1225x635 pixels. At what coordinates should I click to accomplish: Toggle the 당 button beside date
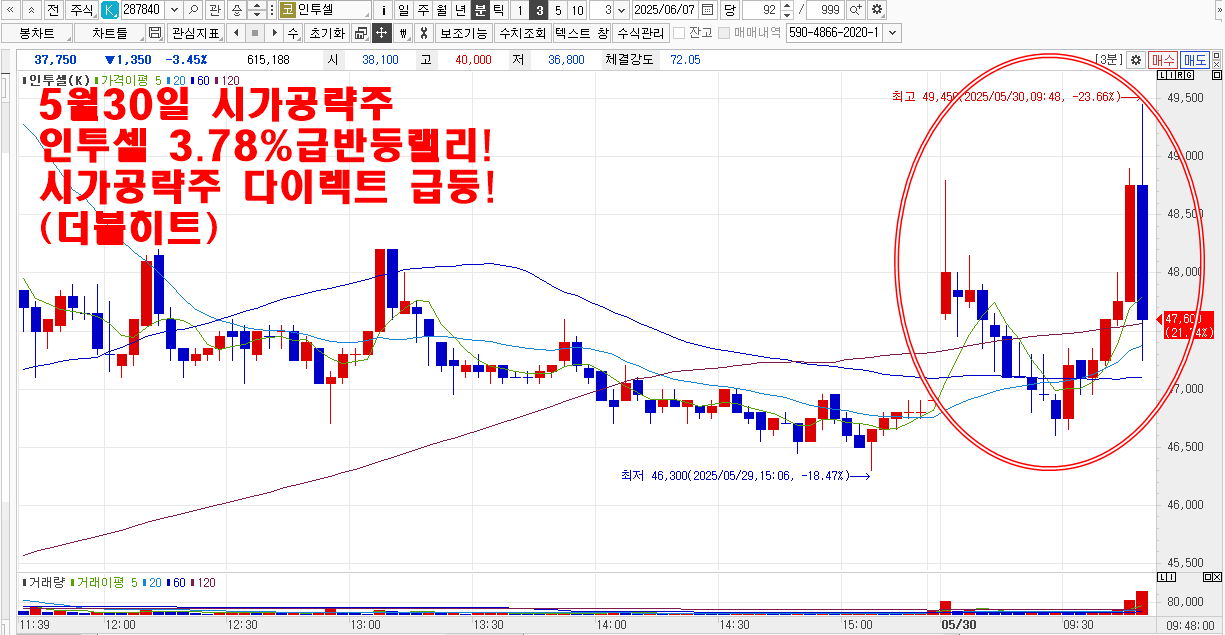729,10
